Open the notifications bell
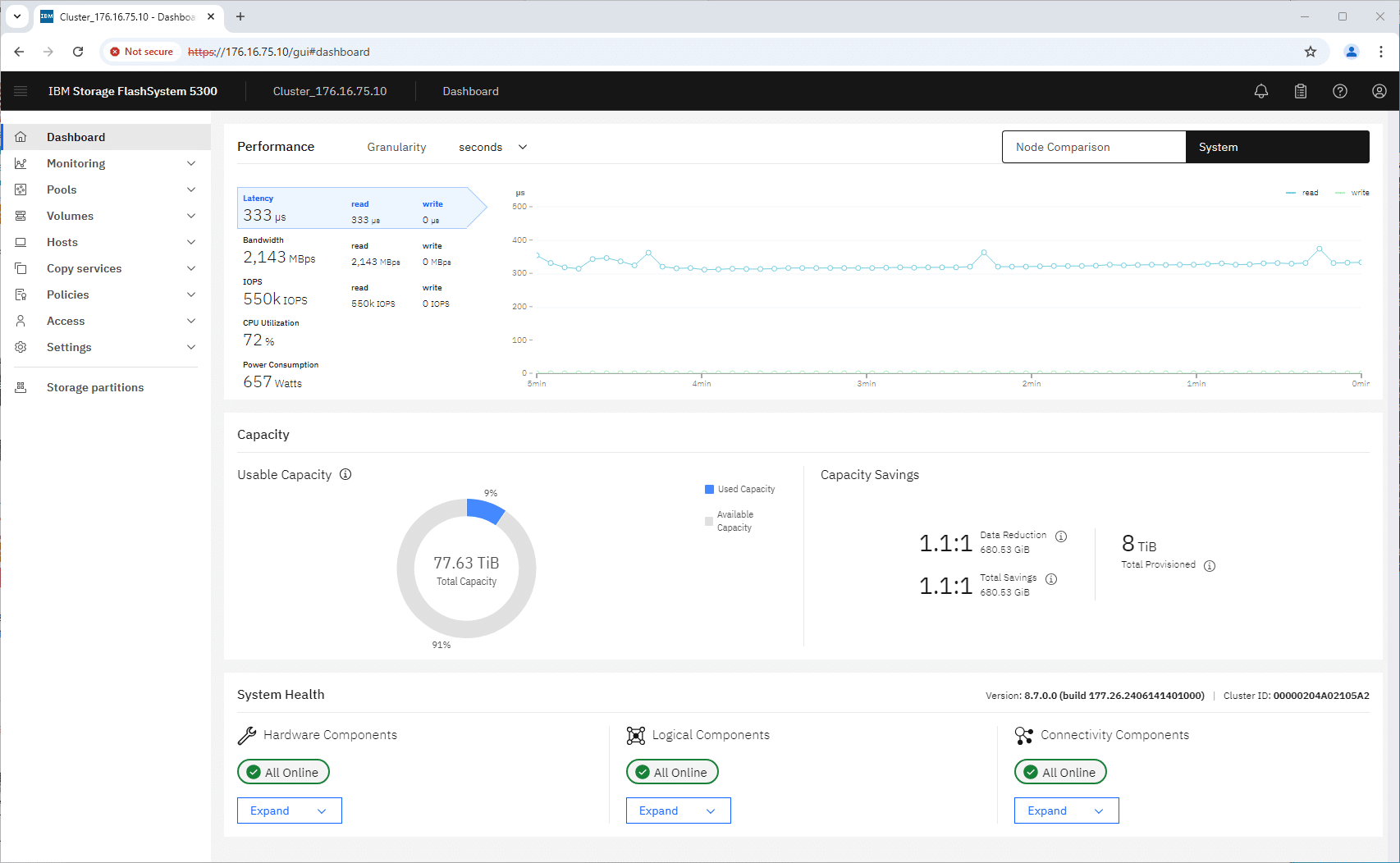 [1261, 91]
